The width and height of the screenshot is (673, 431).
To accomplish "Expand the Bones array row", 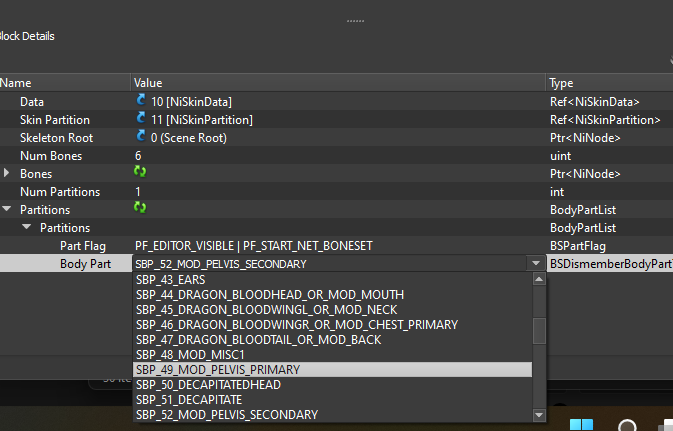I will (6, 173).
